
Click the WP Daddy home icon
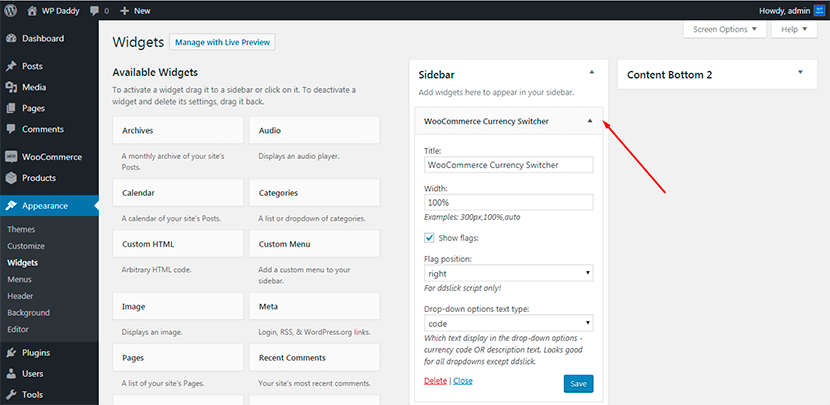(x=33, y=10)
